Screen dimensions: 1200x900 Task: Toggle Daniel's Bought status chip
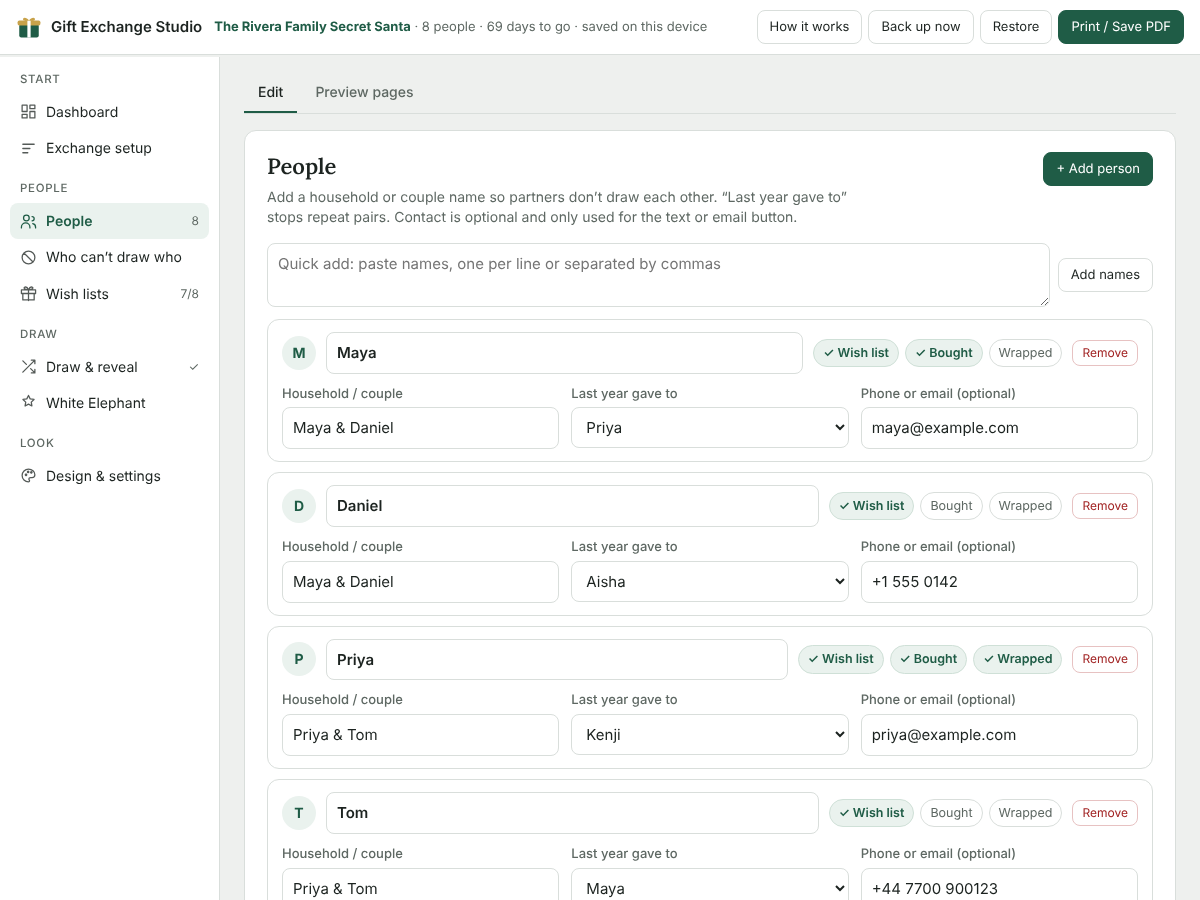[x=951, y=506]
